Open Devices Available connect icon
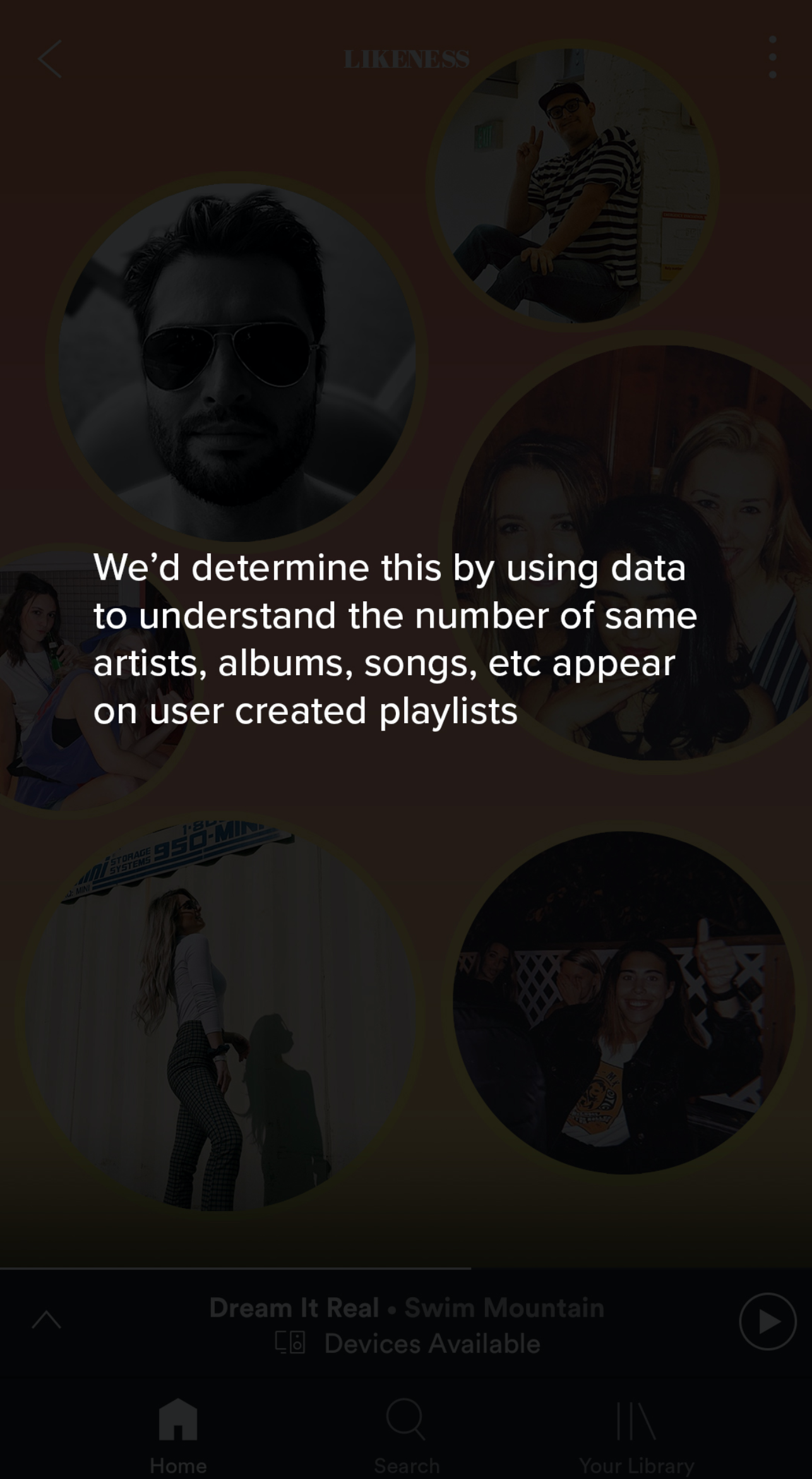Viewport: 812px width, 1479px height. tap(290, 1343)
